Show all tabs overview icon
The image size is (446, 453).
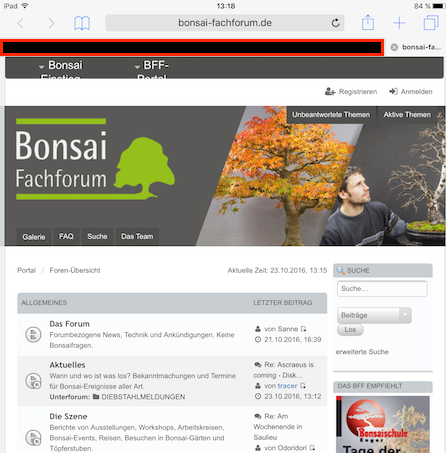pyautogui.click(x=431, y=23)
